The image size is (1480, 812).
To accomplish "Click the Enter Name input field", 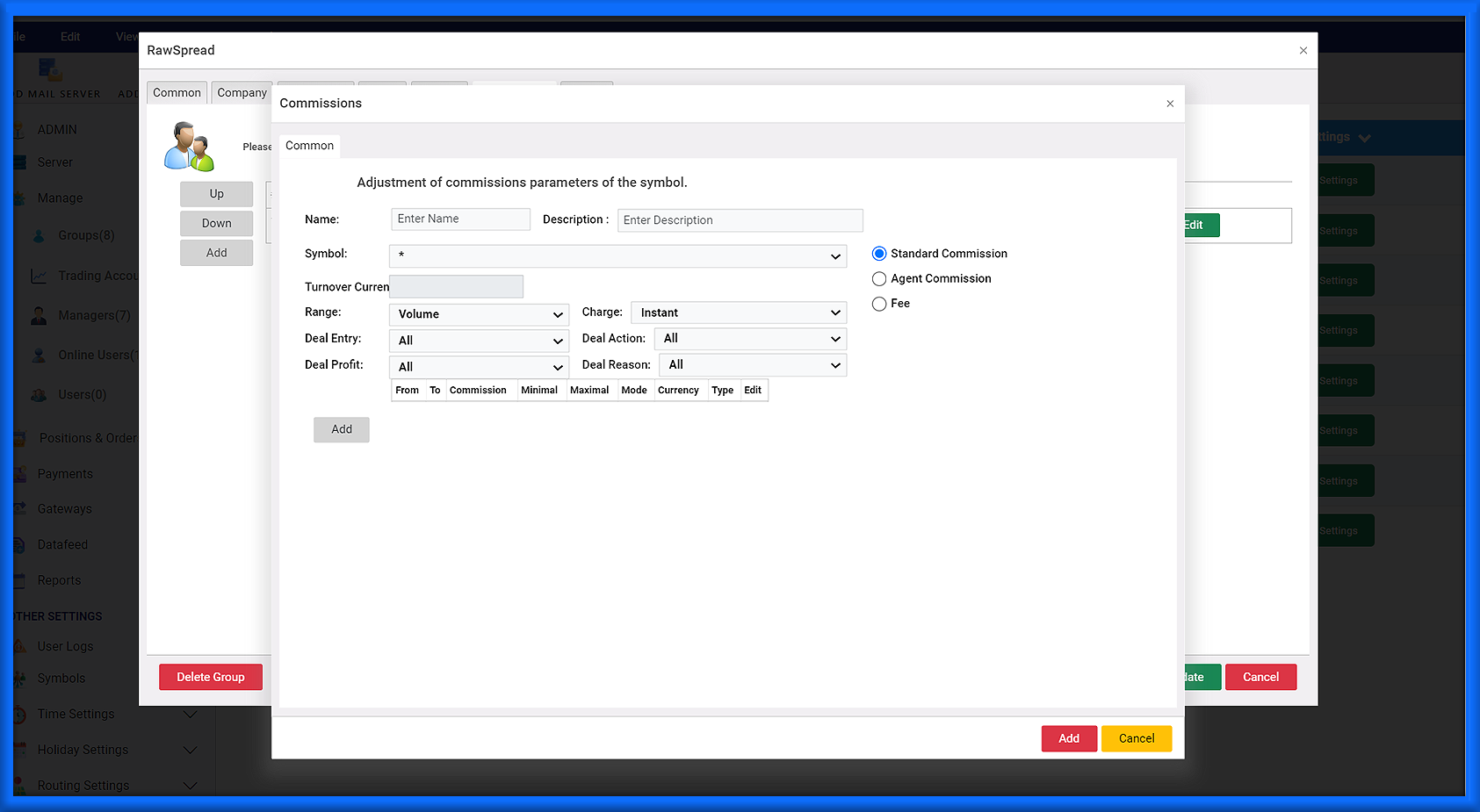I will pyautogui.click(x=460, y=219).
